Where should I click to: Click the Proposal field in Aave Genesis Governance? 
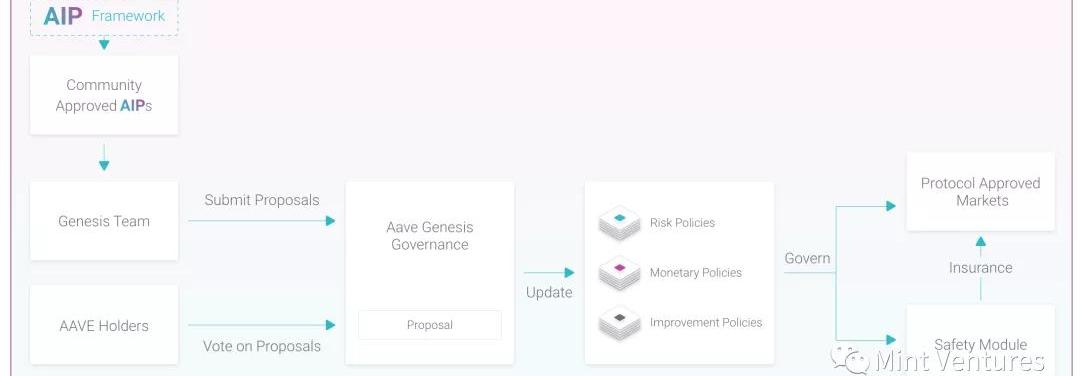tap(430, 325)
